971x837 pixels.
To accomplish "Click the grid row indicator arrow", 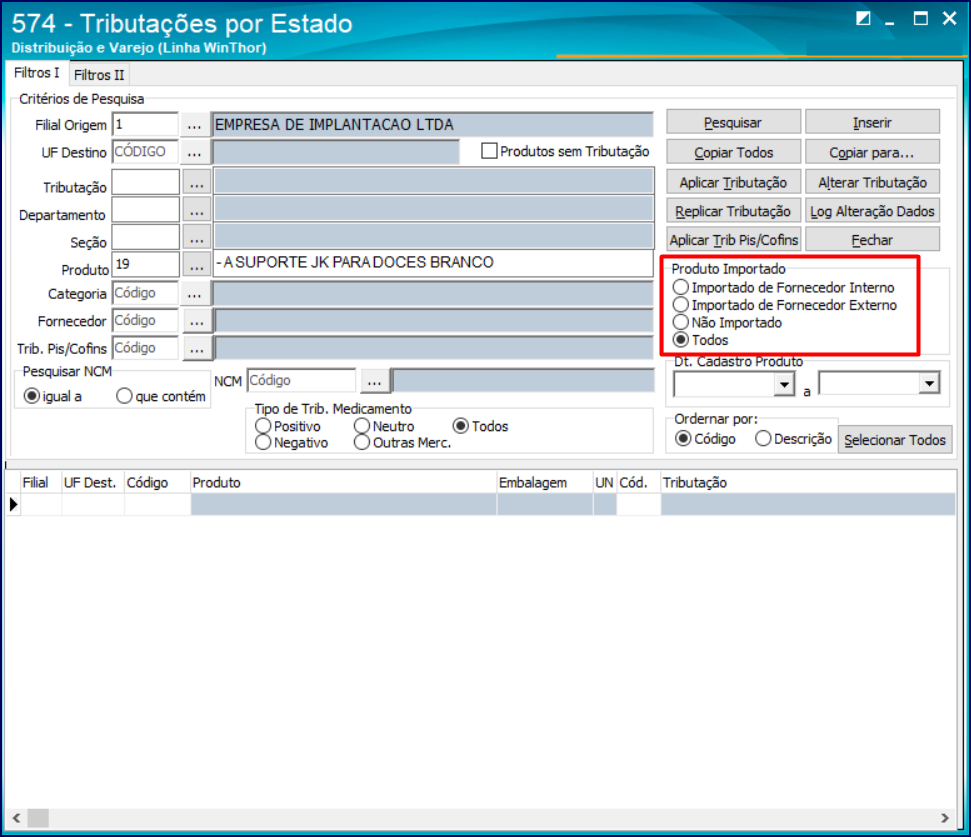I will pyautogui.click(x=13, y=505).
